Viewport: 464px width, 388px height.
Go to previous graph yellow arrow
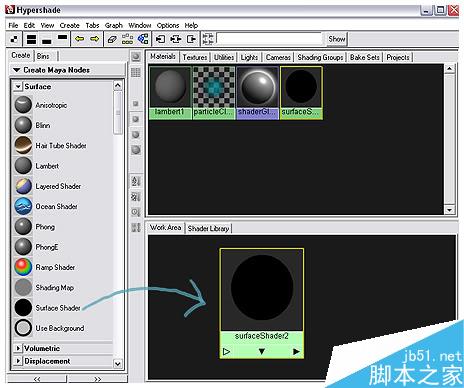(x=79, y=39)
